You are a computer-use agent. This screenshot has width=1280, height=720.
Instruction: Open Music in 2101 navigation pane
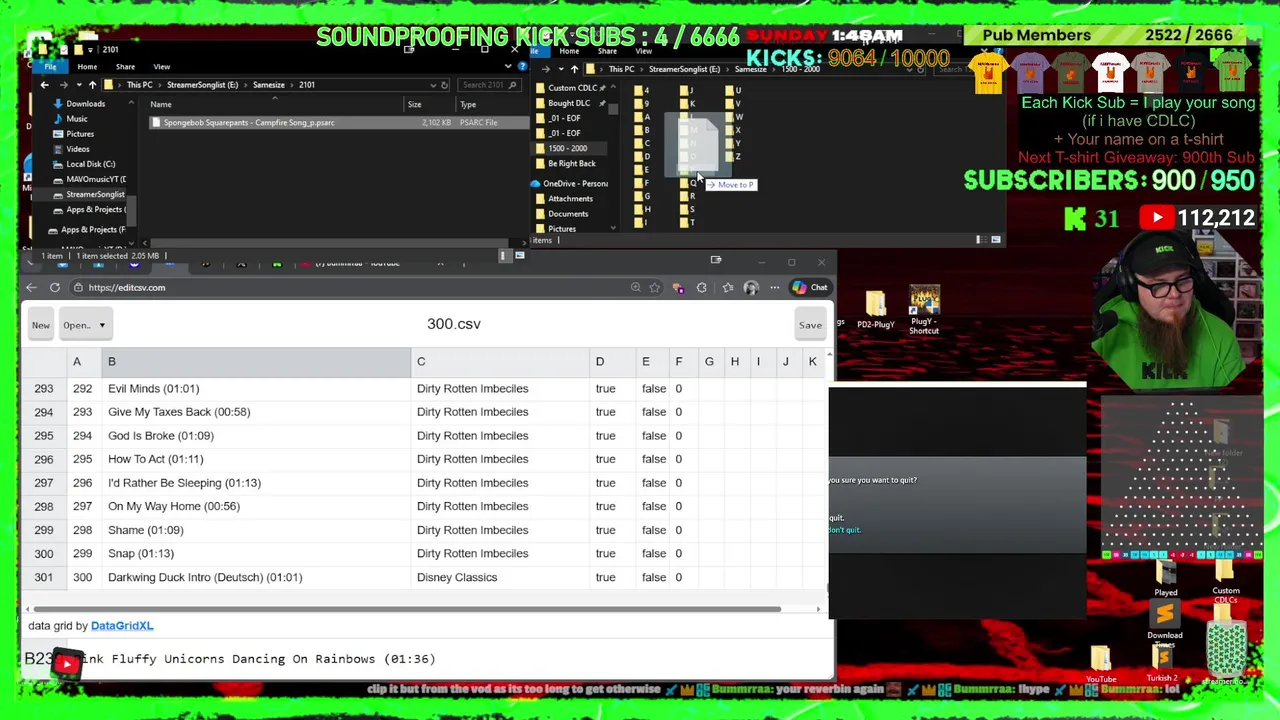pos(77,119)
